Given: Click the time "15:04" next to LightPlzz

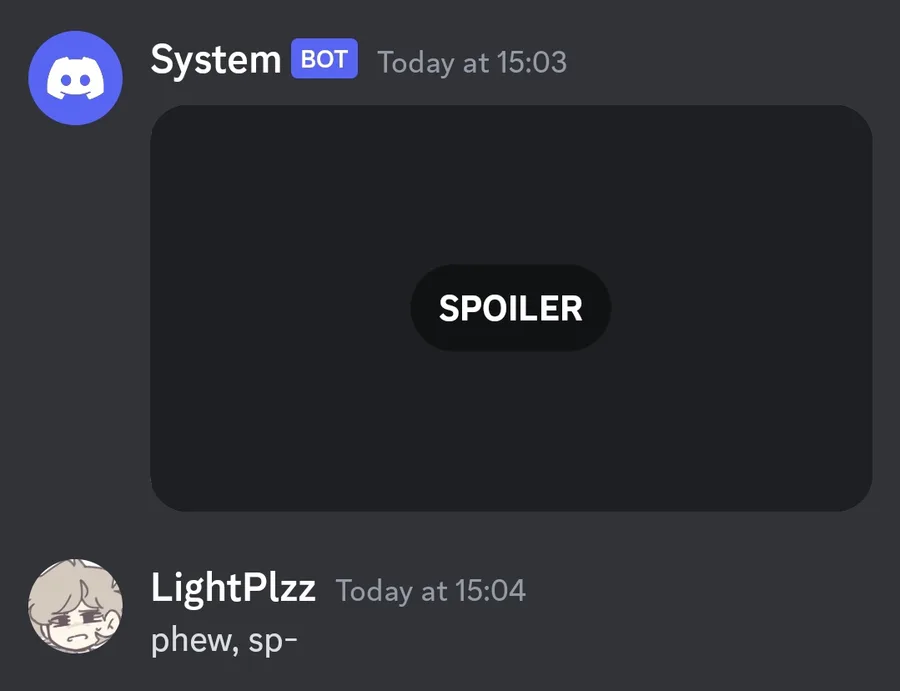Looking at the screenshot, I should pyautogui.click(x=489, y=591).
